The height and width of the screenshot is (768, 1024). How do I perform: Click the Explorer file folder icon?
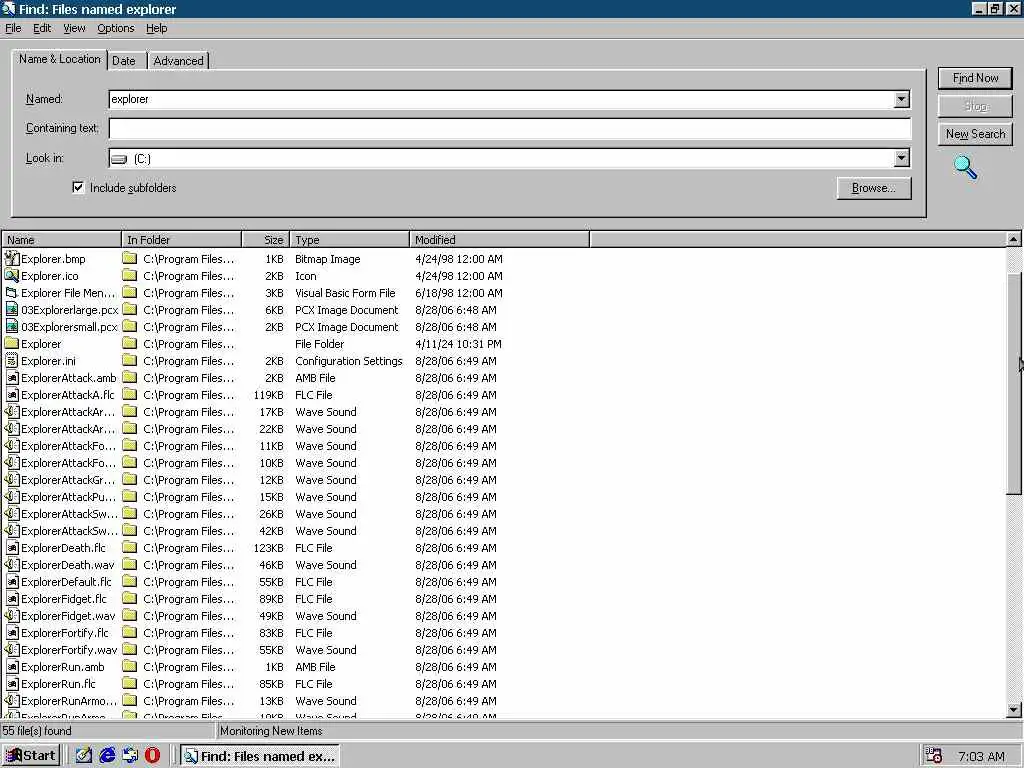coord(12,344)
